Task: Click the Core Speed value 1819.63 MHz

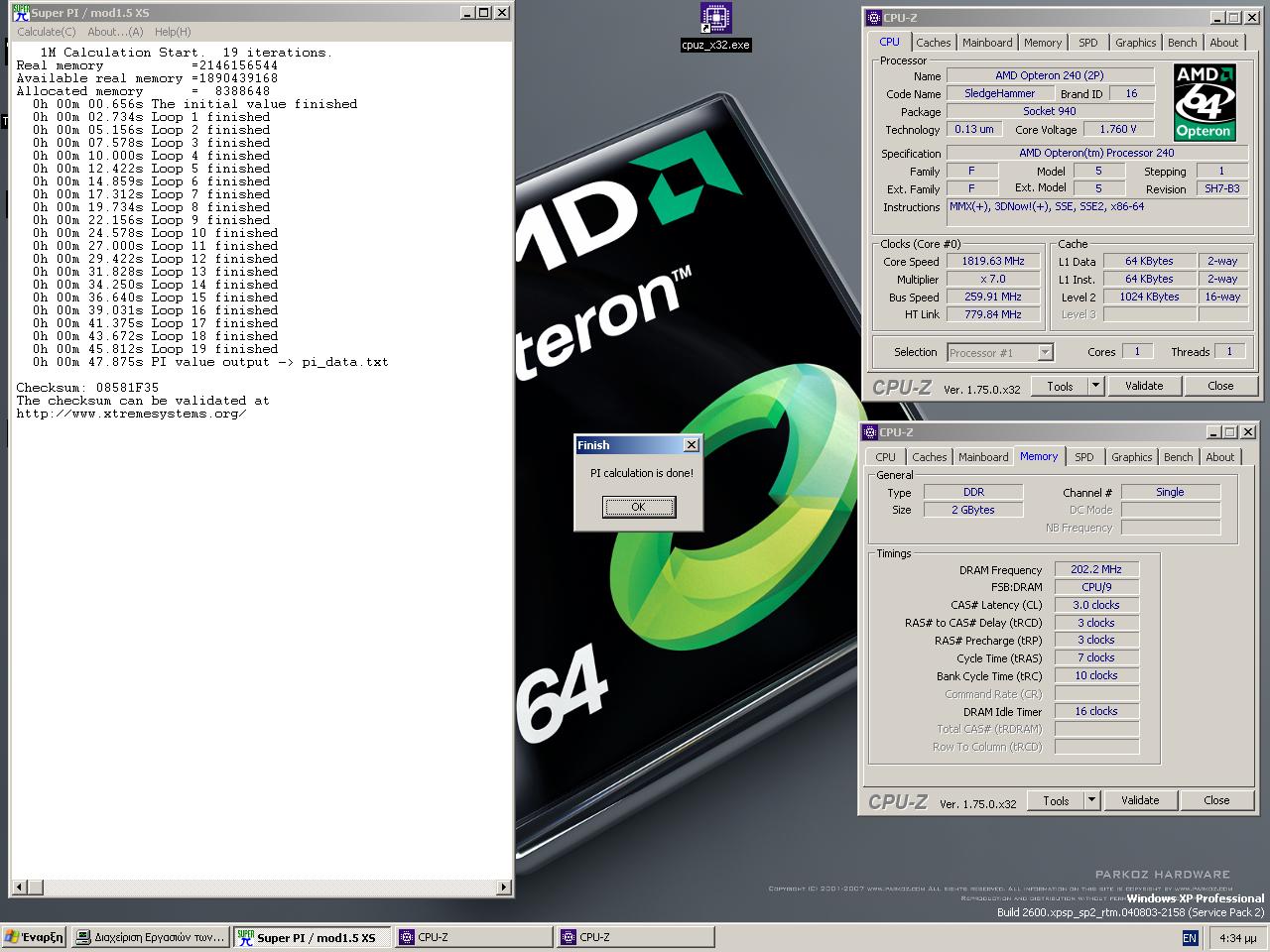Action: point(992,261)
